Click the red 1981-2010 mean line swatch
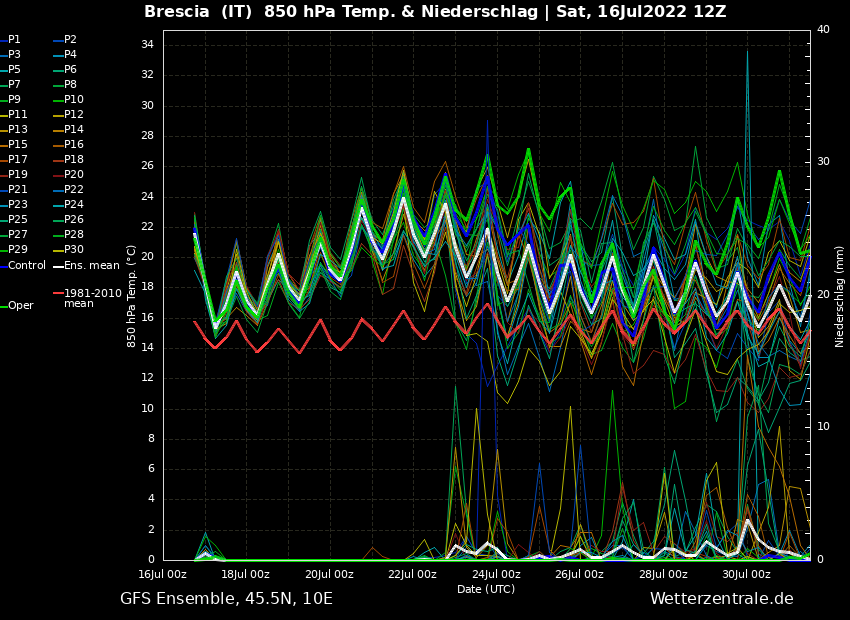 [58, 294]
